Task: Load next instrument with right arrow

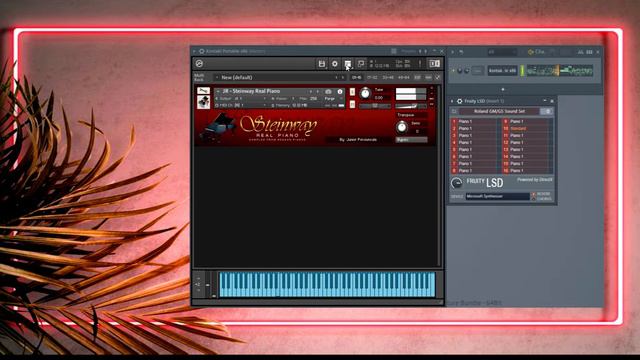Action: (318, 91)
